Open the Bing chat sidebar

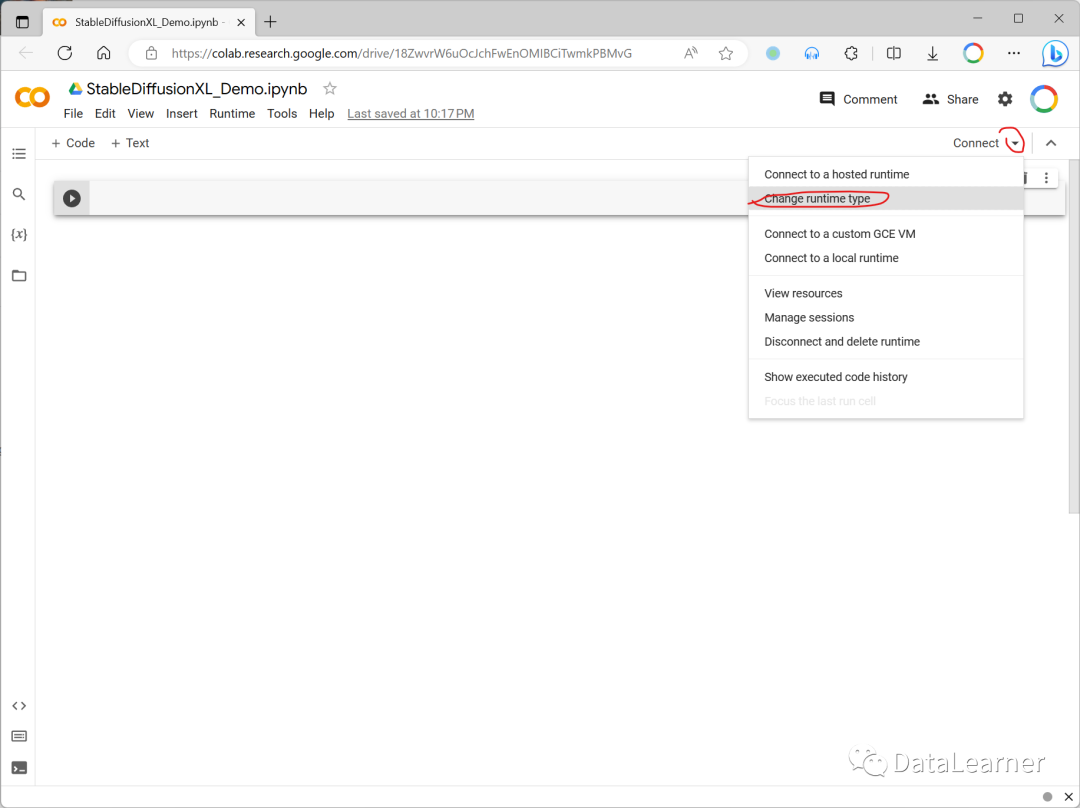(1055, 53)
